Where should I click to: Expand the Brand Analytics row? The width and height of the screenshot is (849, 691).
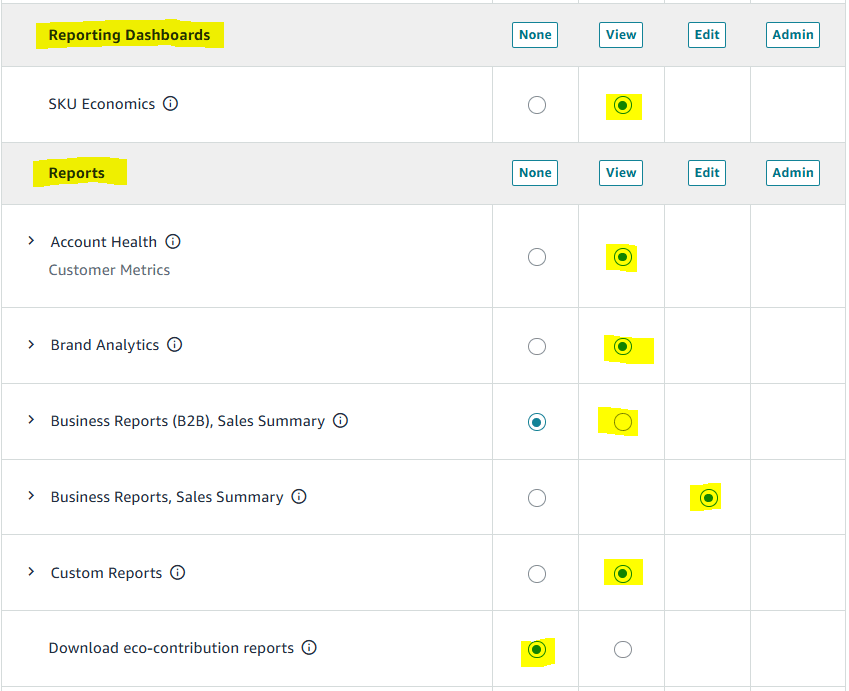(31, 344)
